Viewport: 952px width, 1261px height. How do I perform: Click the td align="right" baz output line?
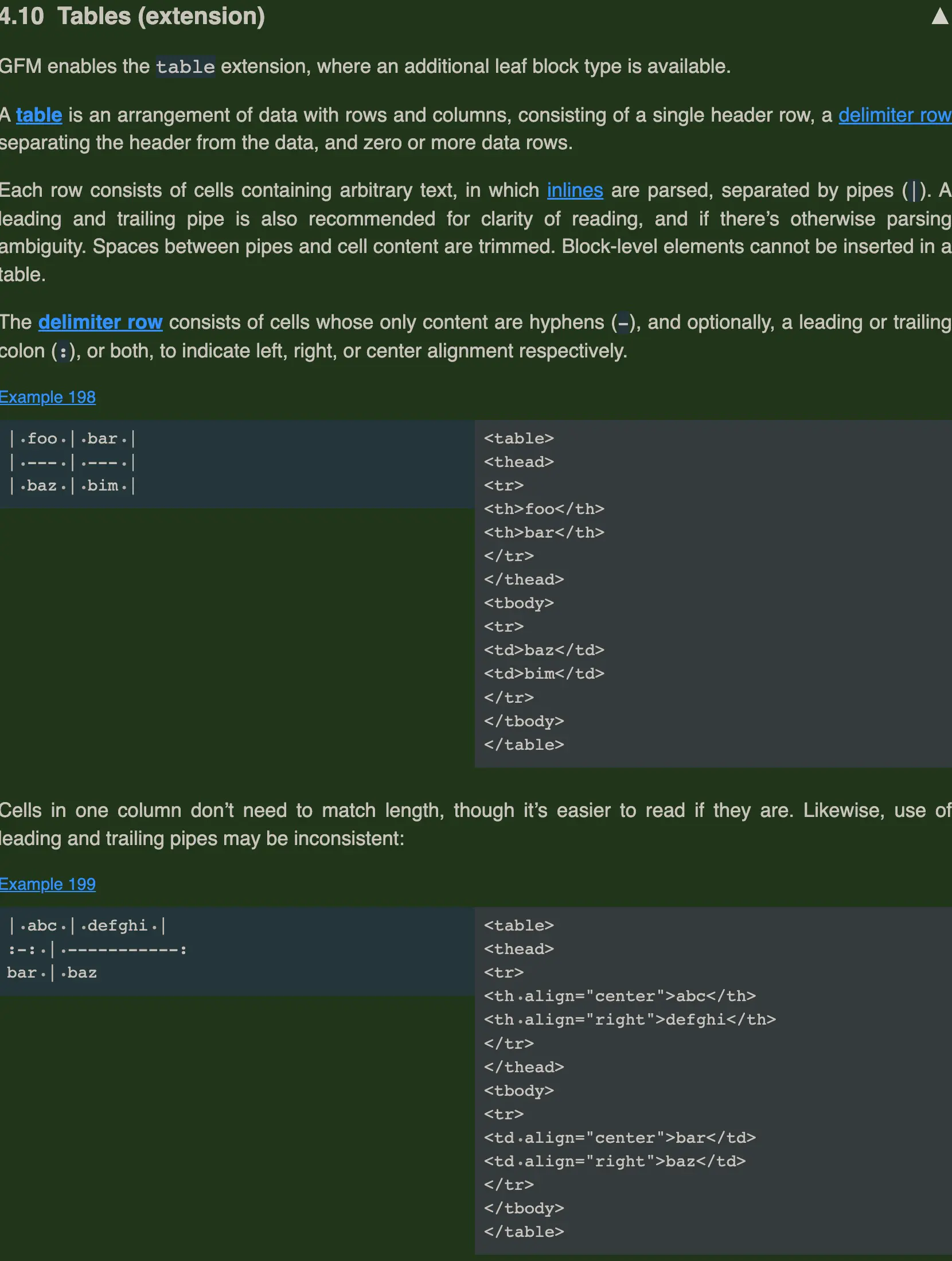pos(614,1161)
